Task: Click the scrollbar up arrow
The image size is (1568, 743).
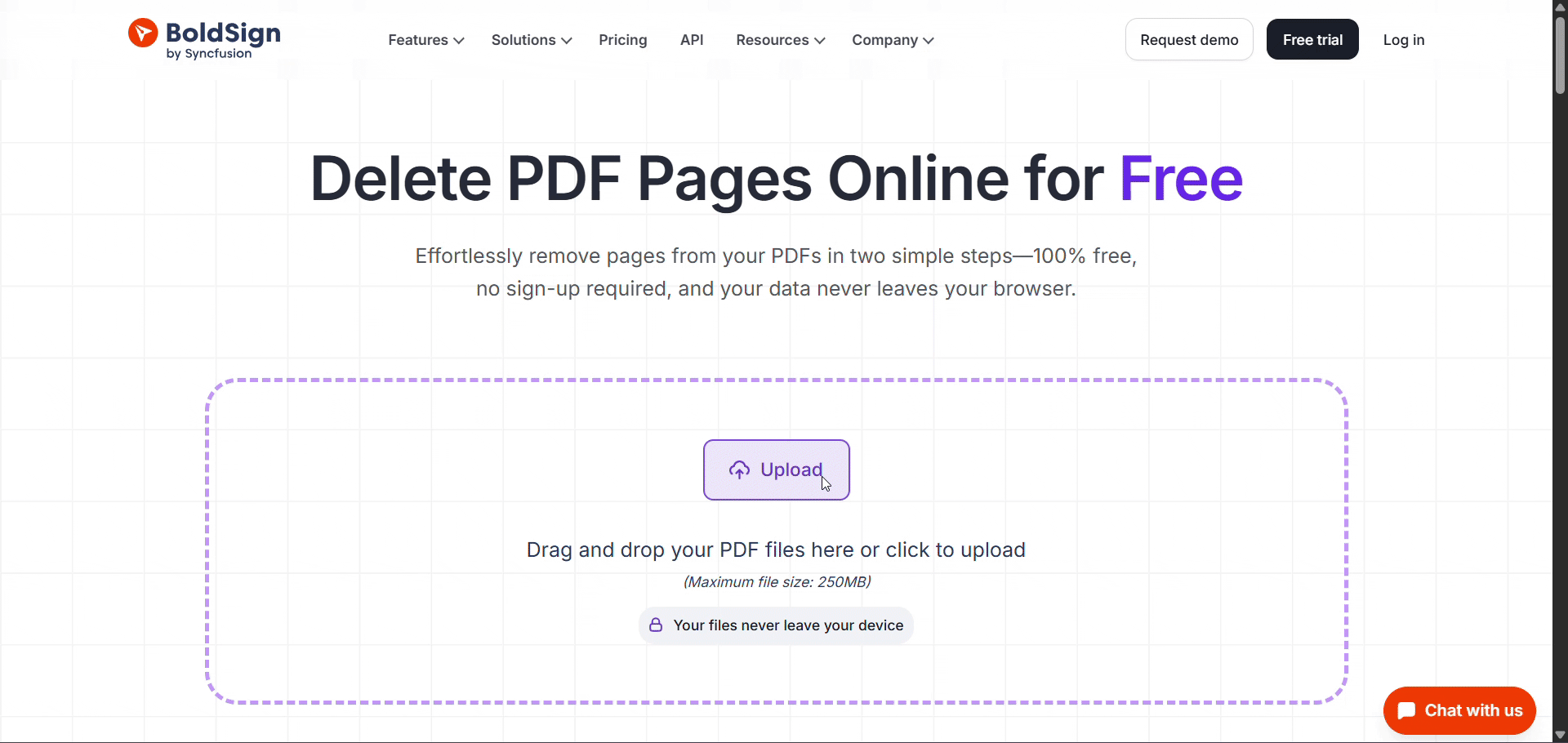Action: [x=1560, y=7]
